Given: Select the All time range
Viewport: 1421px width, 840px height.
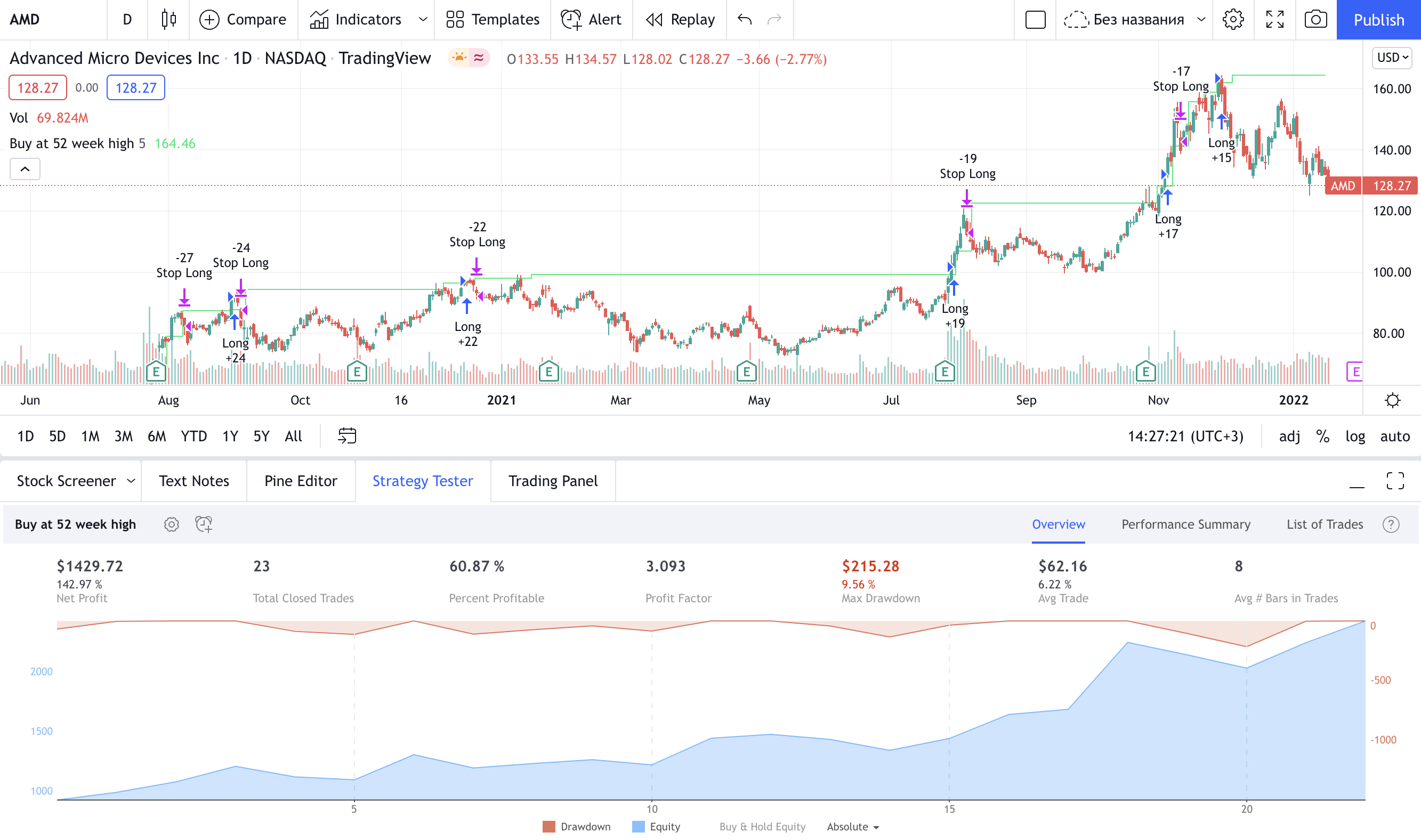Looking at the screenshot, I should click(x=293, y=437).
